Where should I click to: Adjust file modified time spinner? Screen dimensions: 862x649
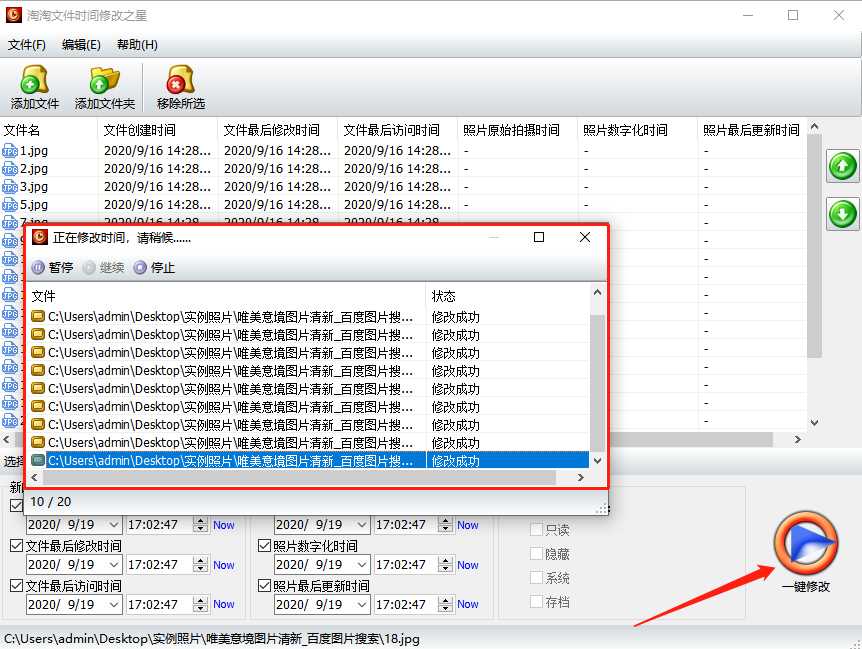(x=201, y=565)
